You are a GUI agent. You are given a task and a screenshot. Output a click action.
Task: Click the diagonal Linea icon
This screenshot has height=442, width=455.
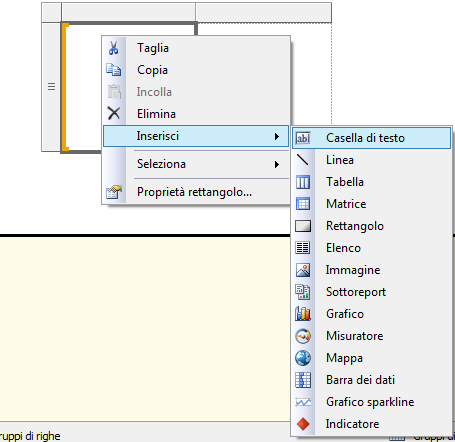click(x=303, y=160)
